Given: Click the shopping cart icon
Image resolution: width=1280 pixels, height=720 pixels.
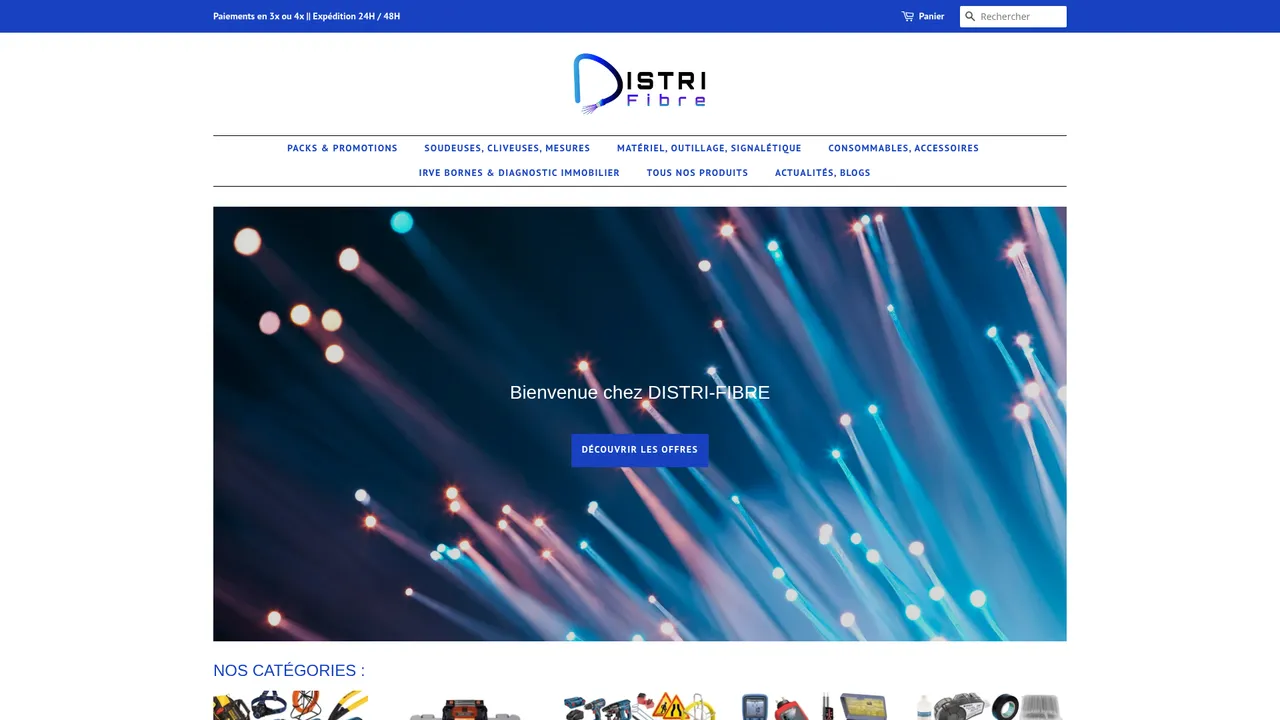Looking at the screenshot, I should click(907, 16).
